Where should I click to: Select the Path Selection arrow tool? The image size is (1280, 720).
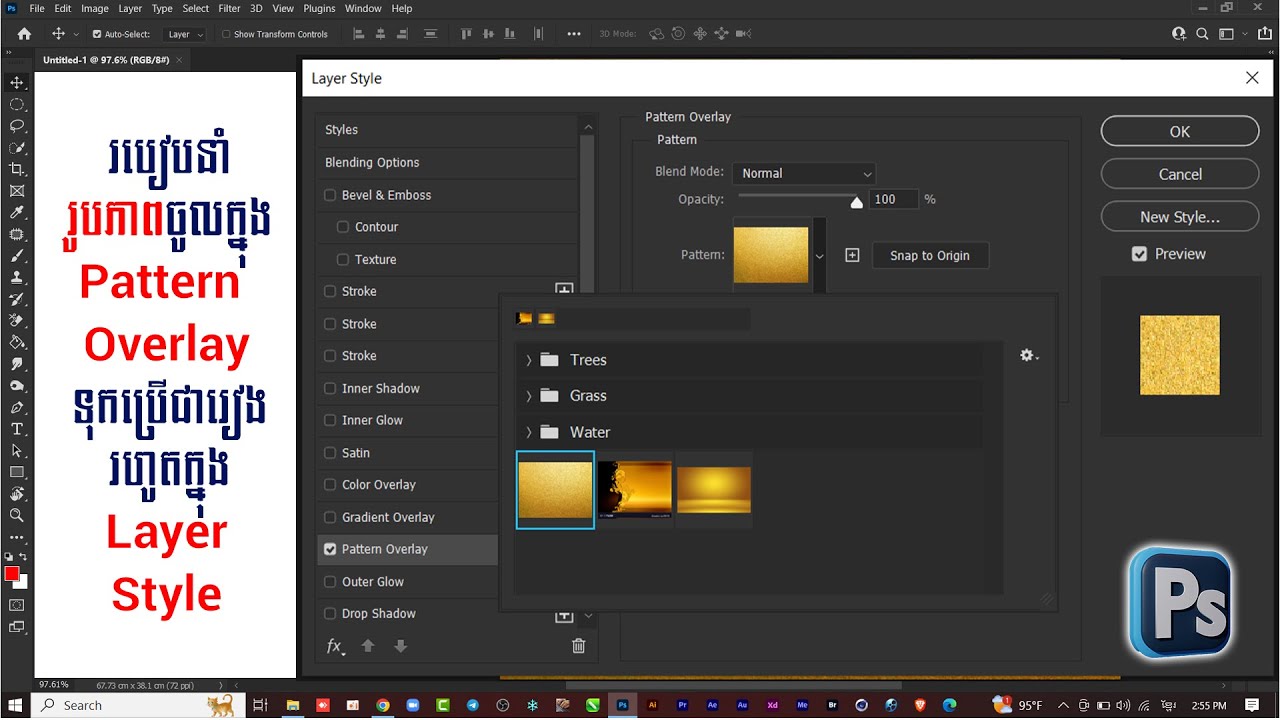17,451
